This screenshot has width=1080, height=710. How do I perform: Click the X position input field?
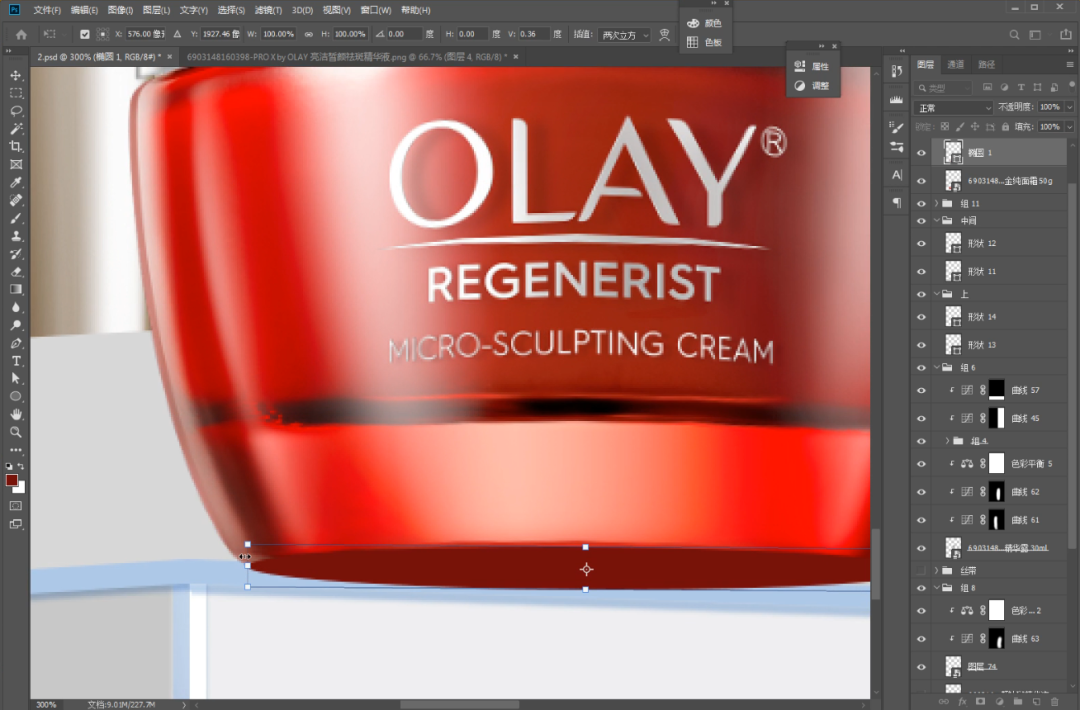[145, 34]
